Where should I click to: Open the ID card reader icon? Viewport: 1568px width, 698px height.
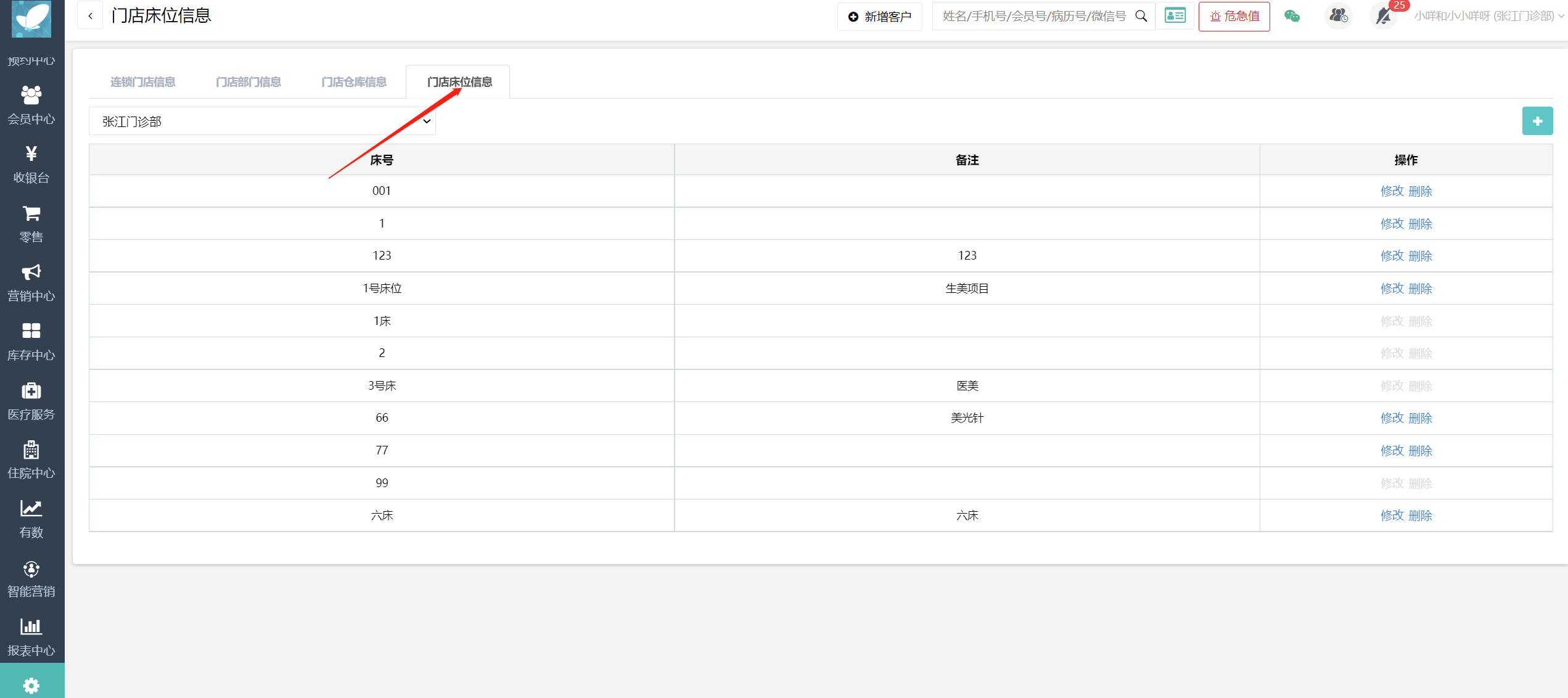[1175, 16]
